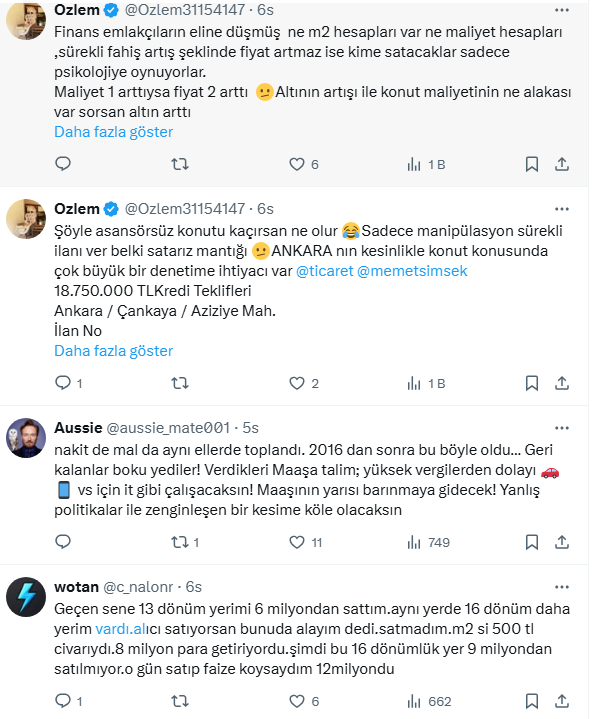Like Ozlem's tweet about Finans emlakçıların
Viewport: 603px width, 719px height.
coord(296,164)
